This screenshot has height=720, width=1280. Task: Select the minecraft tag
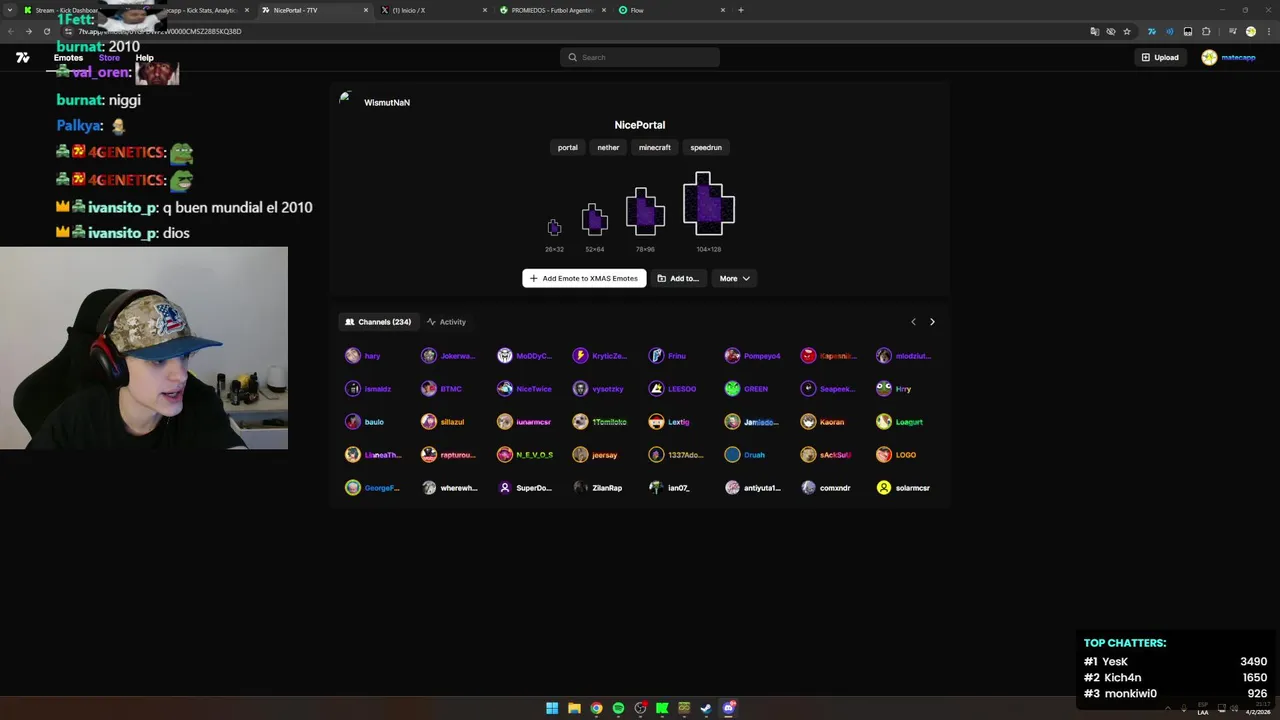tap(655, 147)
